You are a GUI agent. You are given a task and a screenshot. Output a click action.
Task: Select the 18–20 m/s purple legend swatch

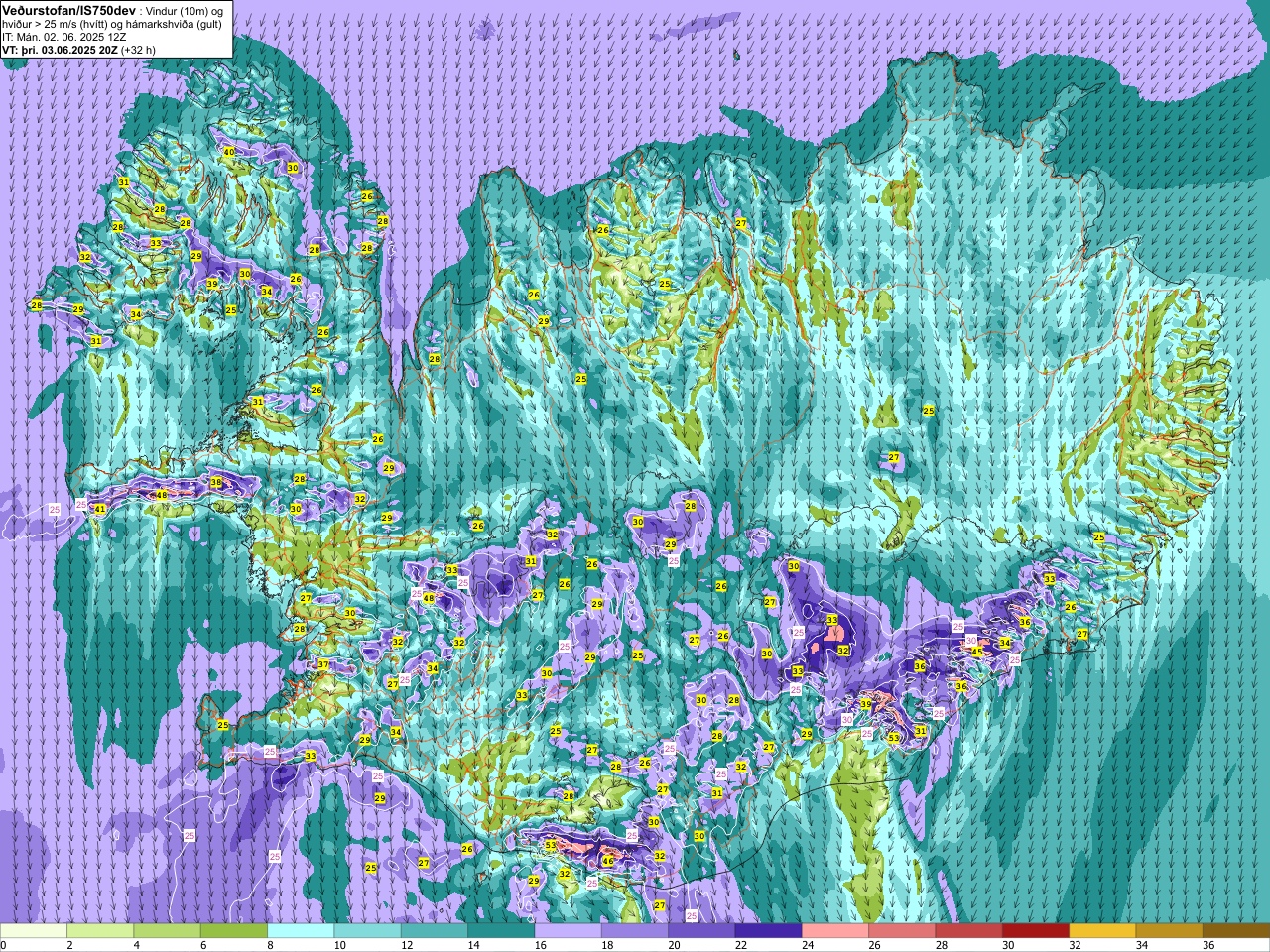click(635, 931)
